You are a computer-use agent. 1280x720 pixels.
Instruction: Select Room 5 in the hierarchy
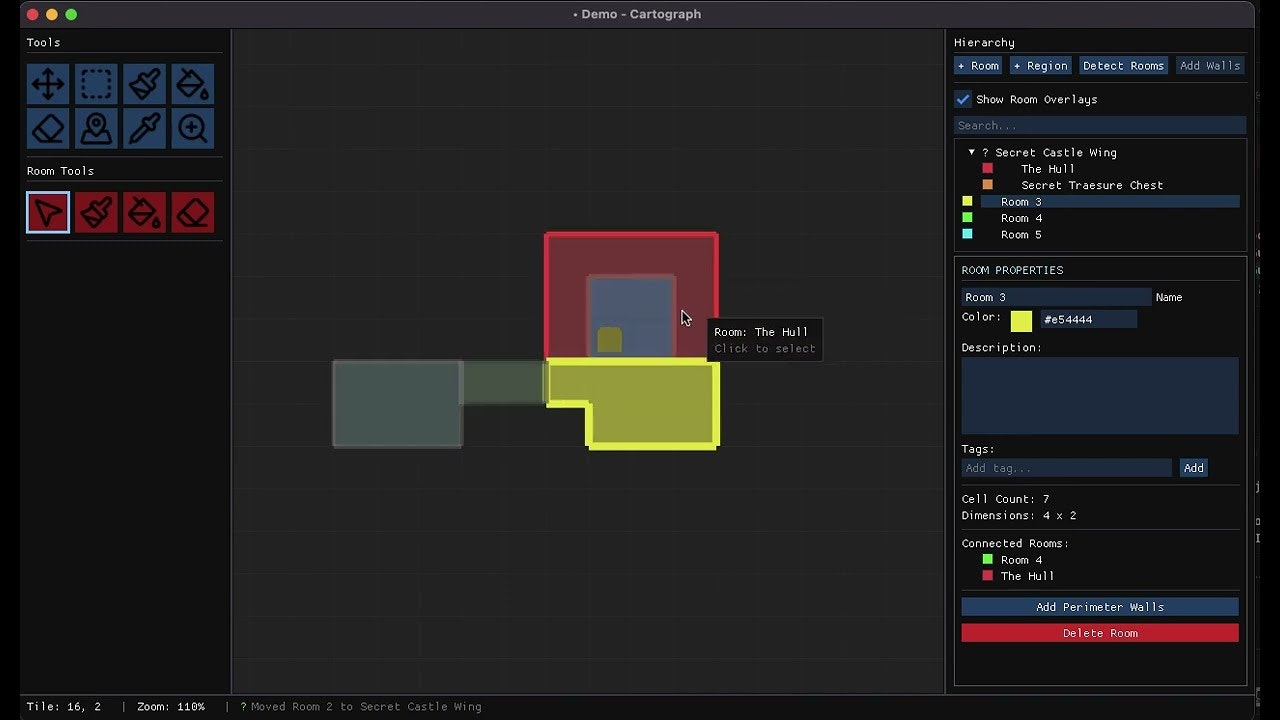(x=1021, y=234)
